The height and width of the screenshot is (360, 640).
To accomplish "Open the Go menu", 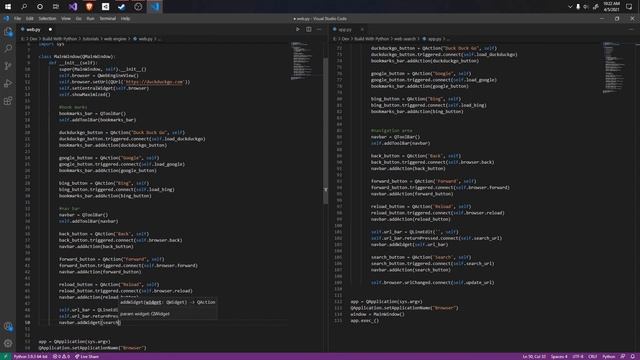I will coord(78,18).
